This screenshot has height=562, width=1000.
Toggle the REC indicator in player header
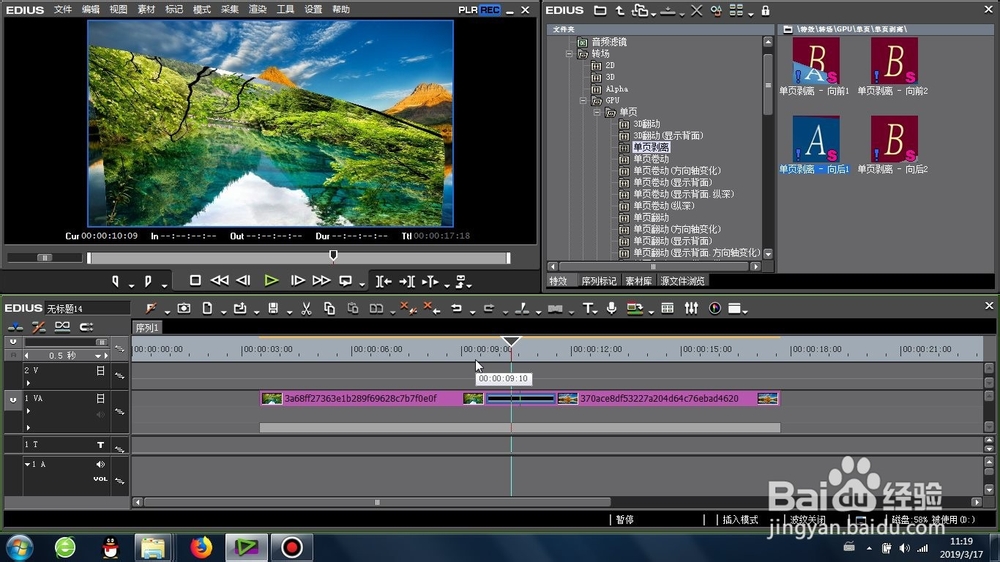tap(490, 10)
